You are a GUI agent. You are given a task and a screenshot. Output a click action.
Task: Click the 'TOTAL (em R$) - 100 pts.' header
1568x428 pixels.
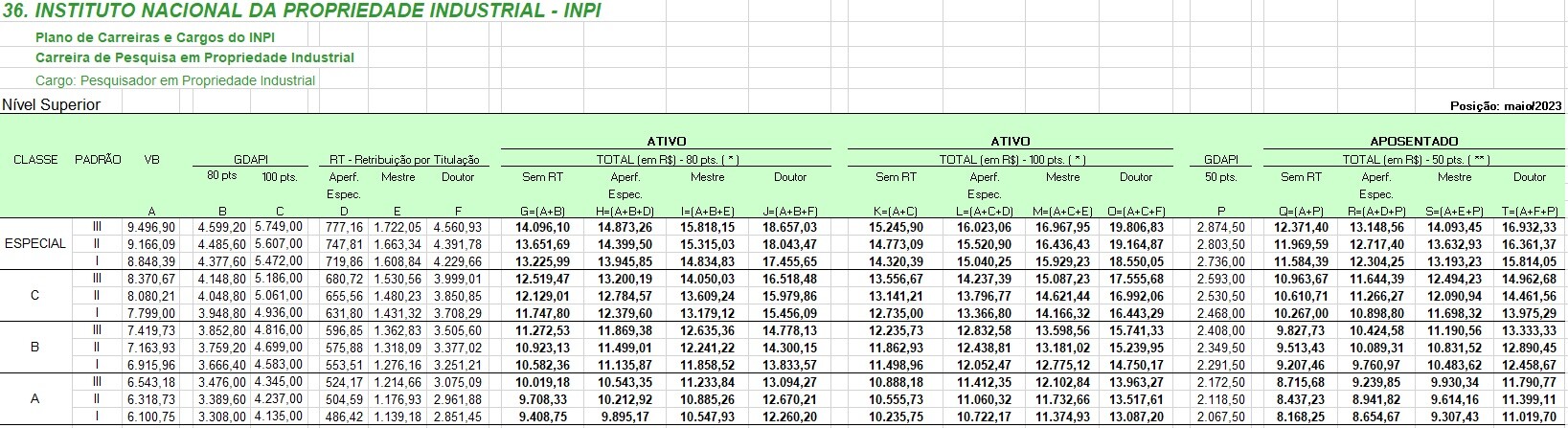coord(1011,160)
